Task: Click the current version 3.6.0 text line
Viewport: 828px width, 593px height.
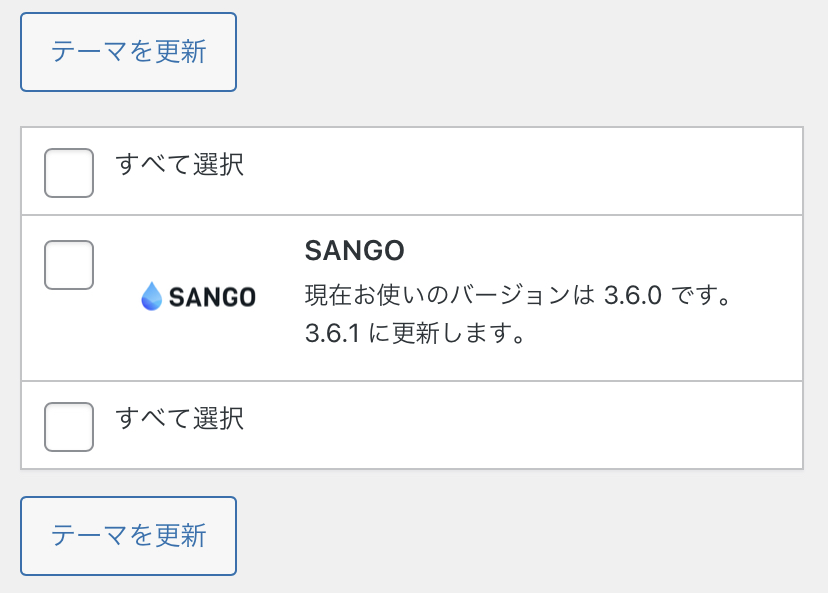Action: click(518, 295)
